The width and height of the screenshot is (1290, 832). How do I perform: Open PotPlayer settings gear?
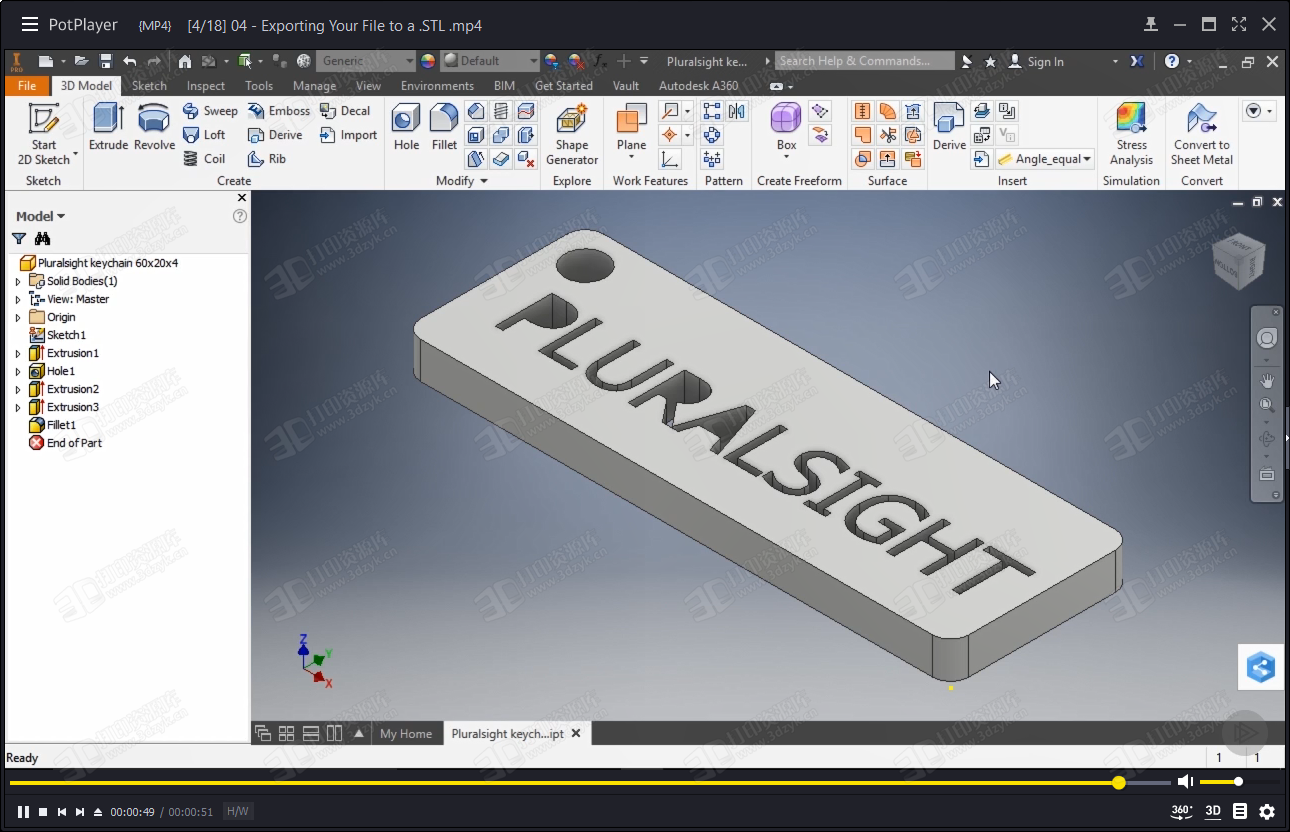coord(1267,812)
